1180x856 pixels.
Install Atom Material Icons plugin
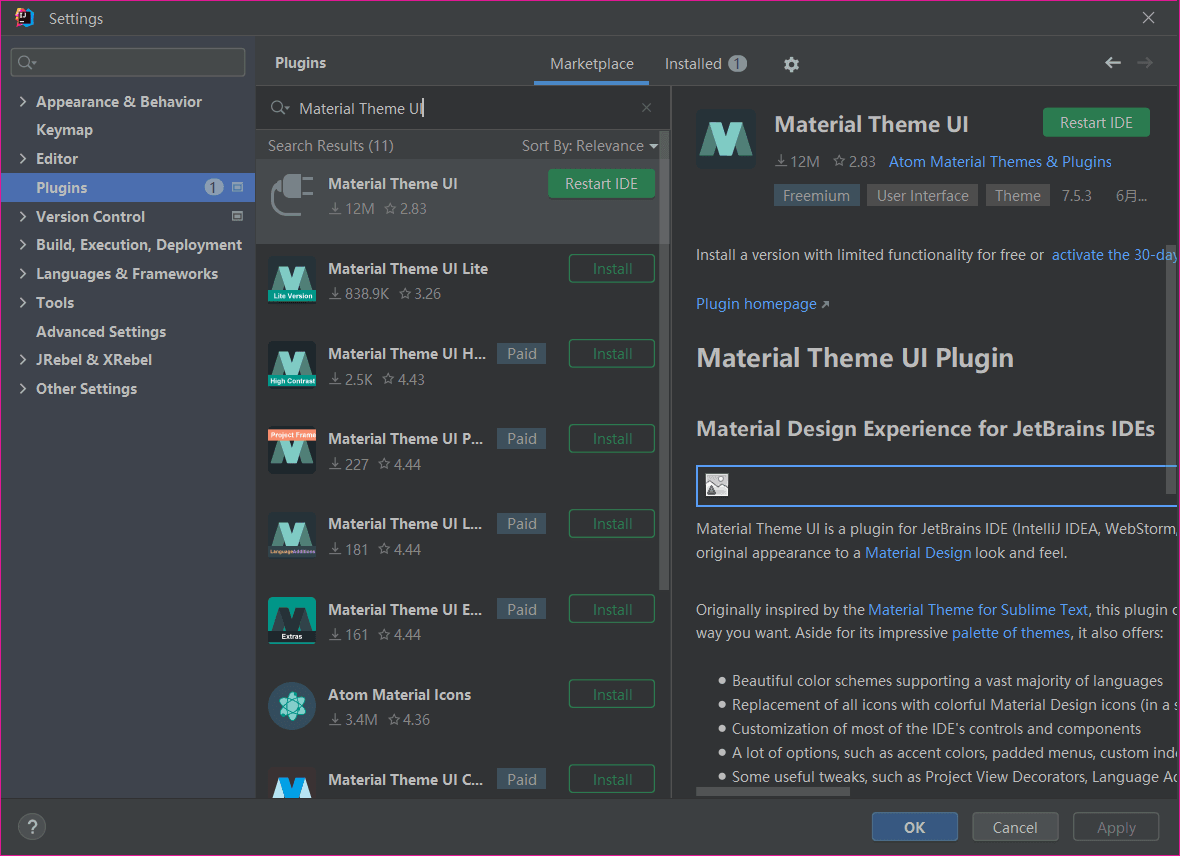click(x=612, y=695)
